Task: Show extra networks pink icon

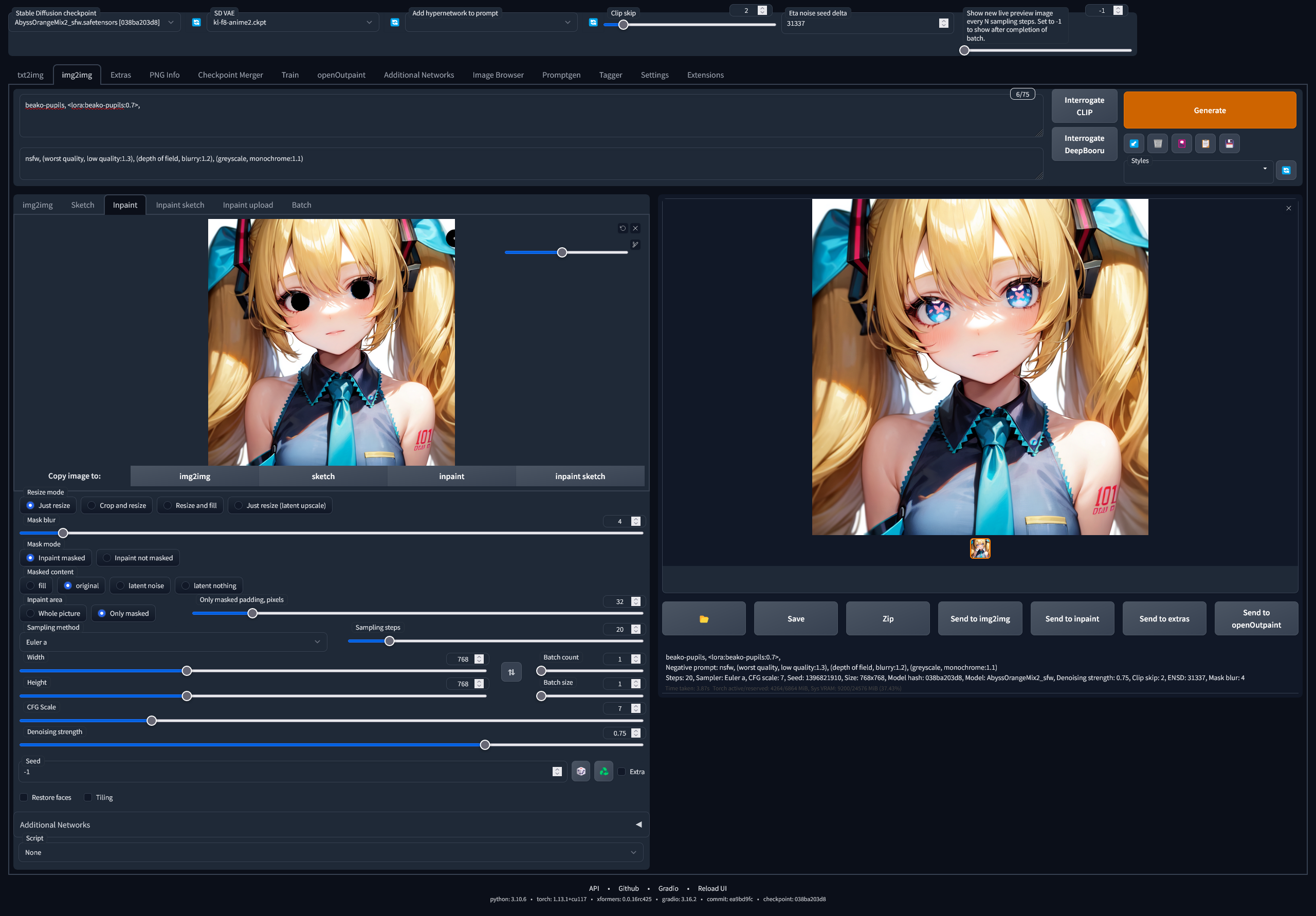Action: (x=1181, y=143)
